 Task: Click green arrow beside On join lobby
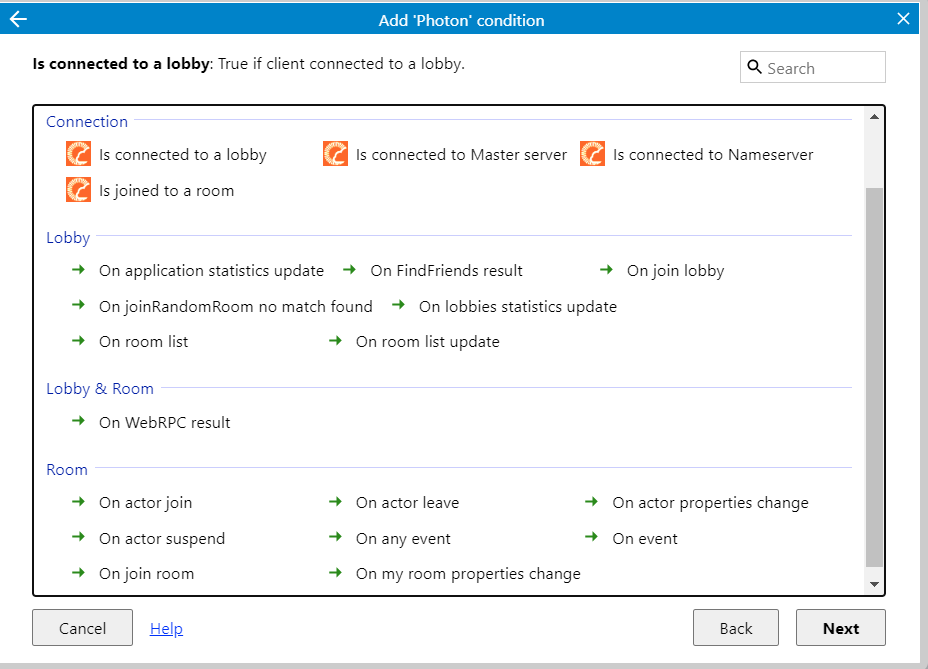coord(606,270)
